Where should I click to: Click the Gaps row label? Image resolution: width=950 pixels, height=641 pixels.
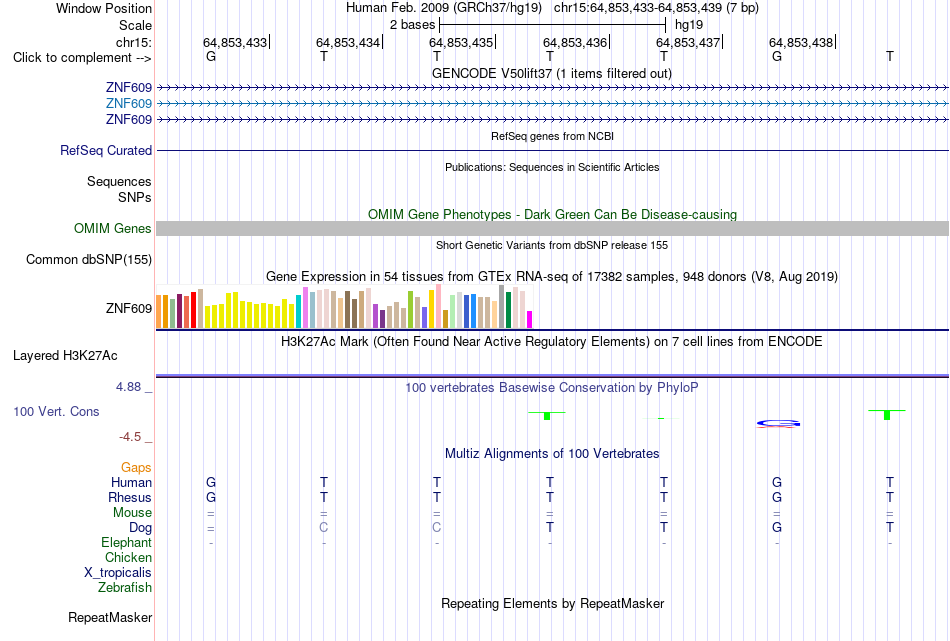point(136,467)
